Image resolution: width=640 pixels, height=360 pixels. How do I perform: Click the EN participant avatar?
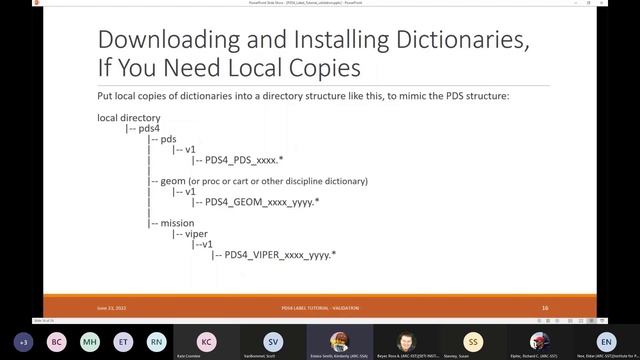(606, 342)
